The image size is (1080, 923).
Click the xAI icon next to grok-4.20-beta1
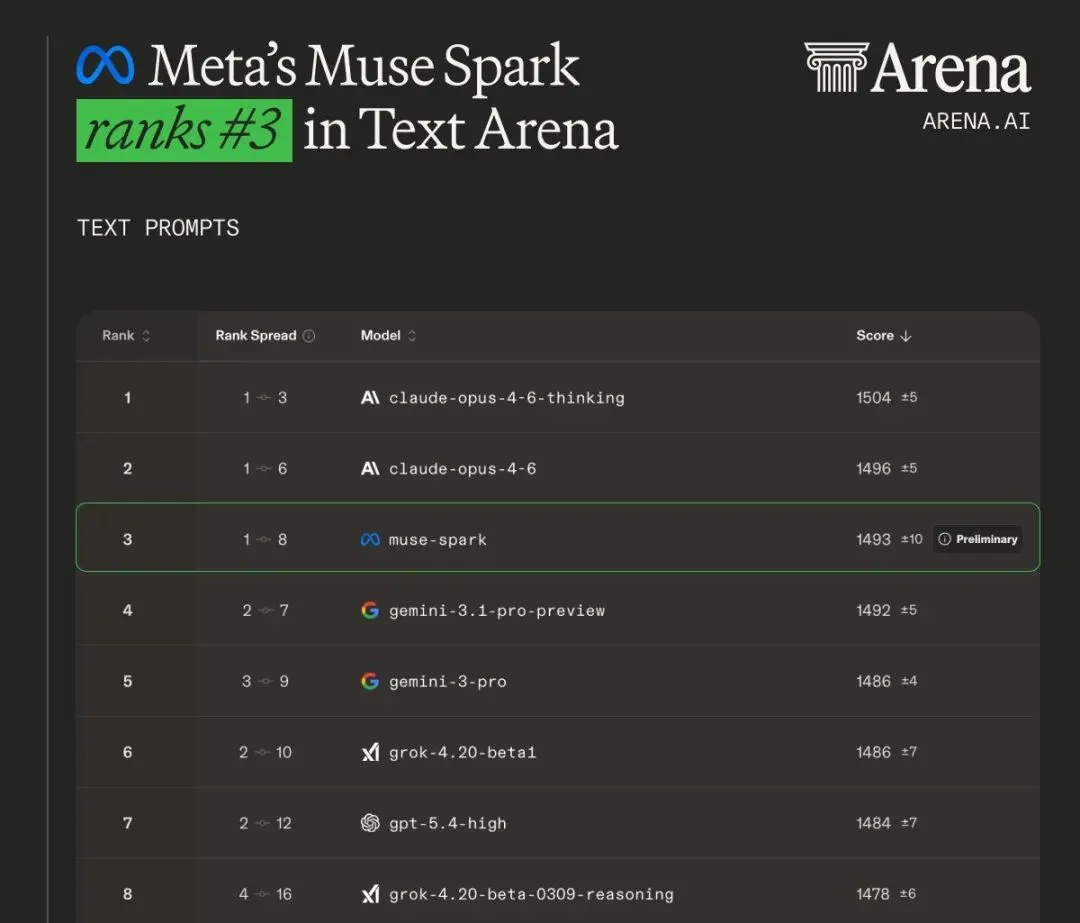pyautogui.click(x=370, y=753)
